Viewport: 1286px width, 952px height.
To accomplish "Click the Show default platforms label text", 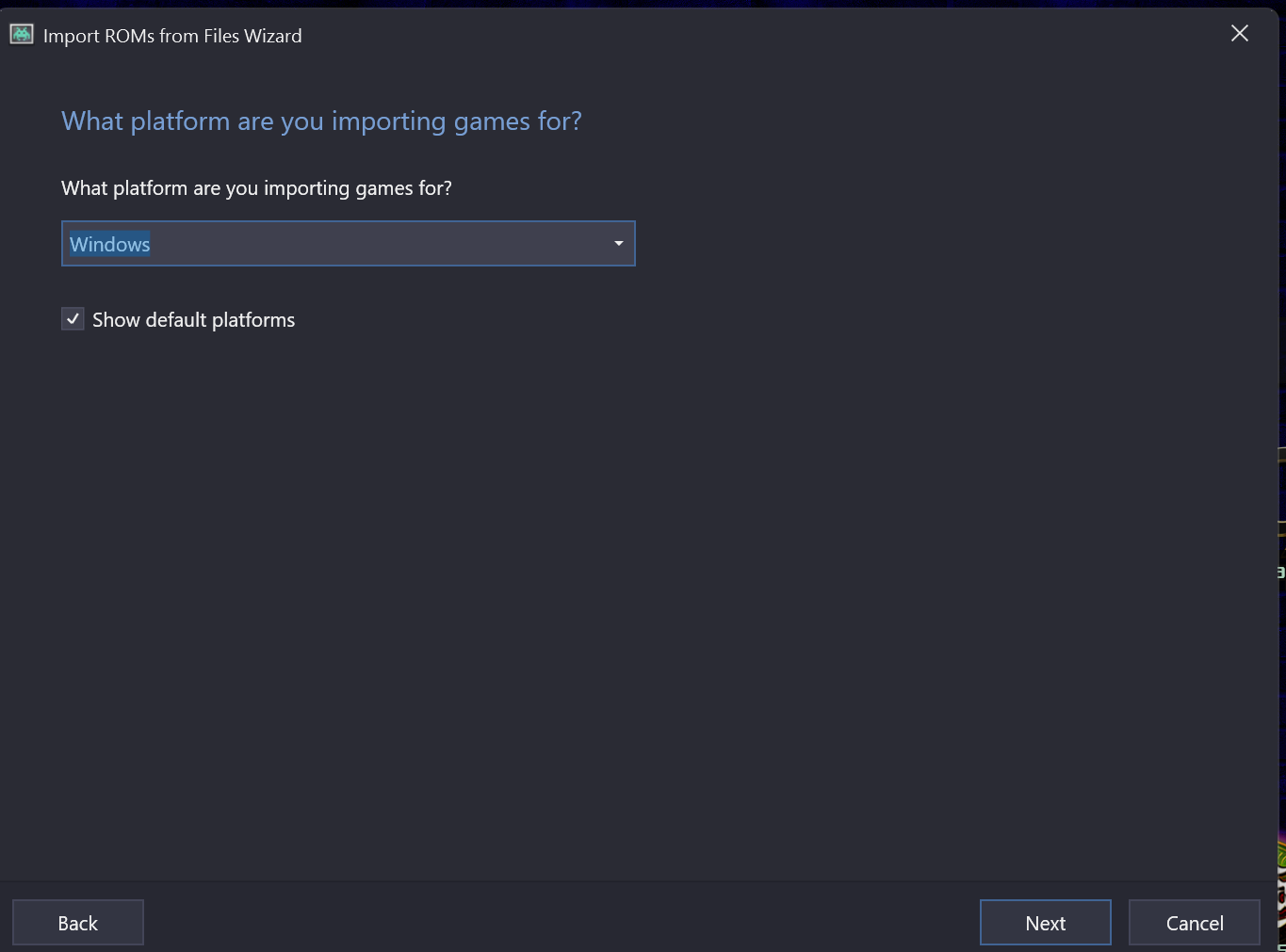I will coord(194,320).
